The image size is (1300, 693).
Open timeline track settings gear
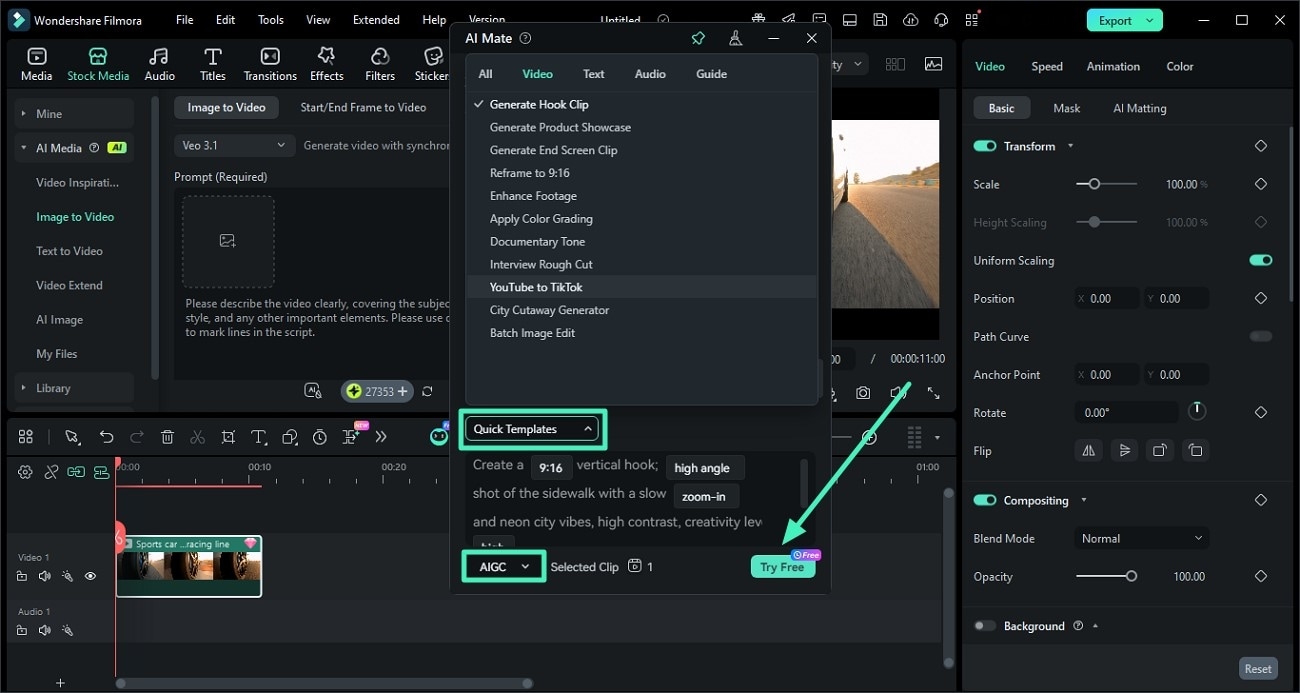(26, 472)
